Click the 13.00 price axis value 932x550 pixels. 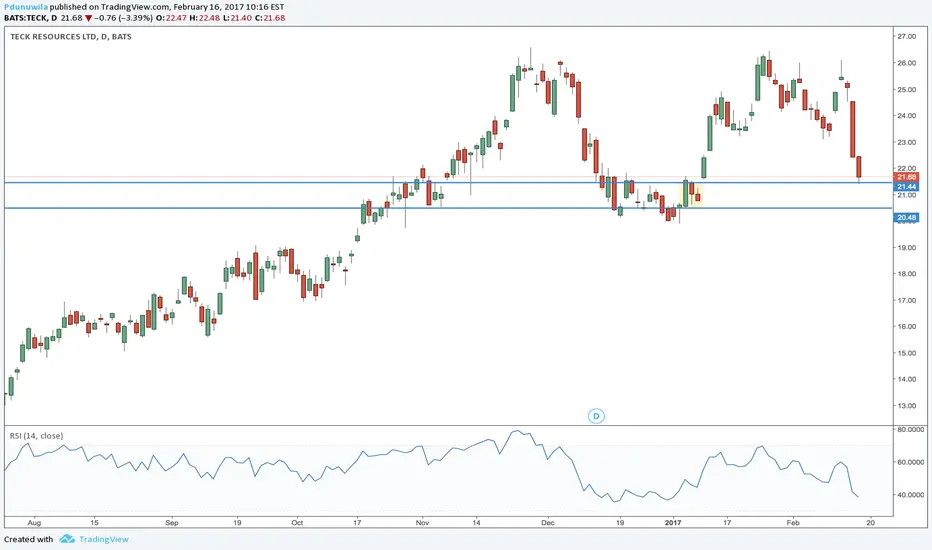906,406
